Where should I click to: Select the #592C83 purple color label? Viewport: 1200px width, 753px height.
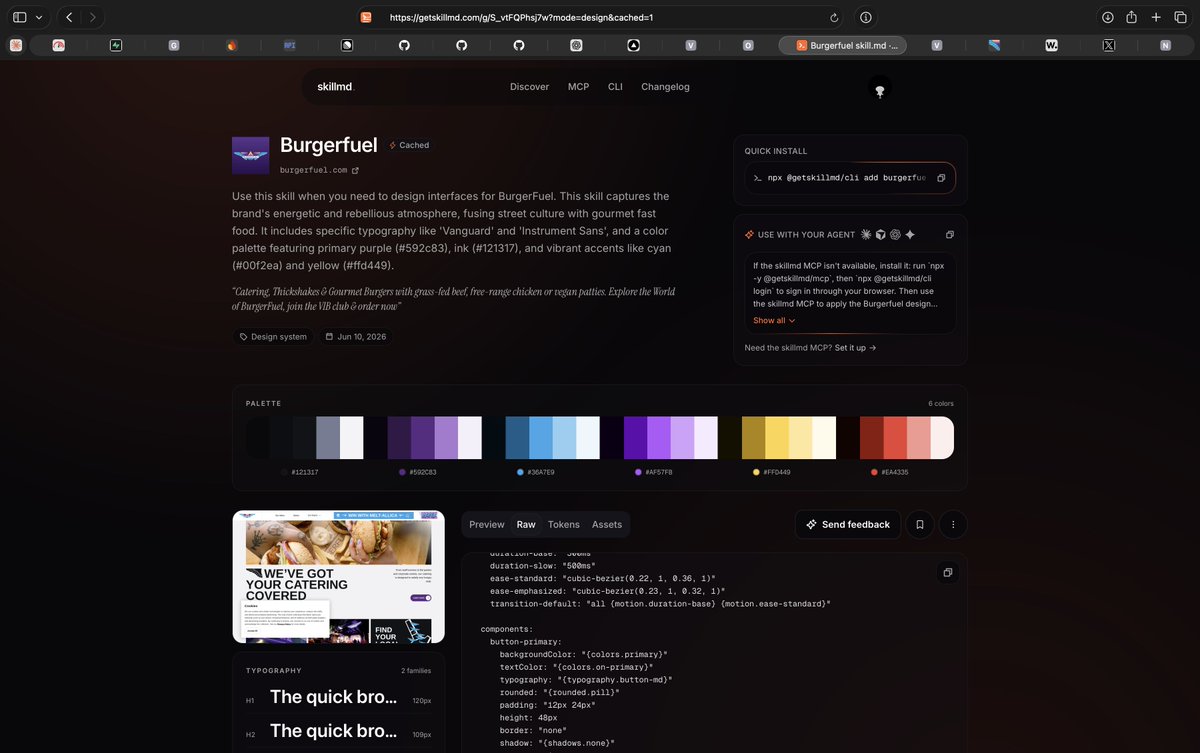click(x=417, y=471)
